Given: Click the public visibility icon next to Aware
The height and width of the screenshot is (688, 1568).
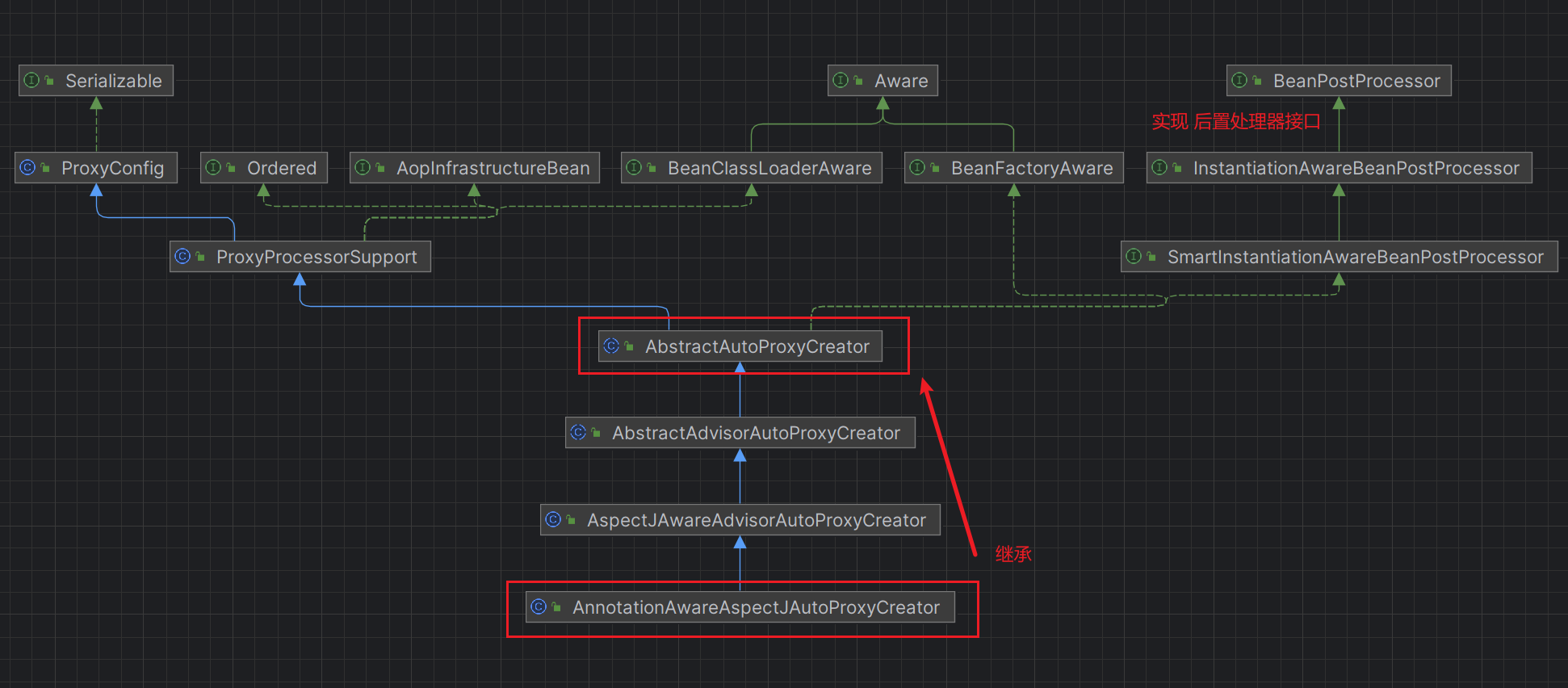Looking at the screenshot, I should [x=858, y=80].
